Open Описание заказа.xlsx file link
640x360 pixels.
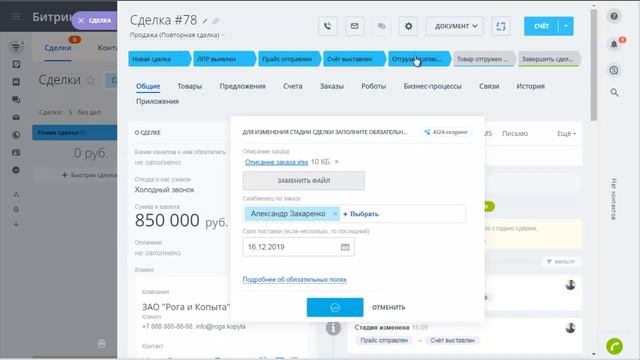tap(276, 162)
